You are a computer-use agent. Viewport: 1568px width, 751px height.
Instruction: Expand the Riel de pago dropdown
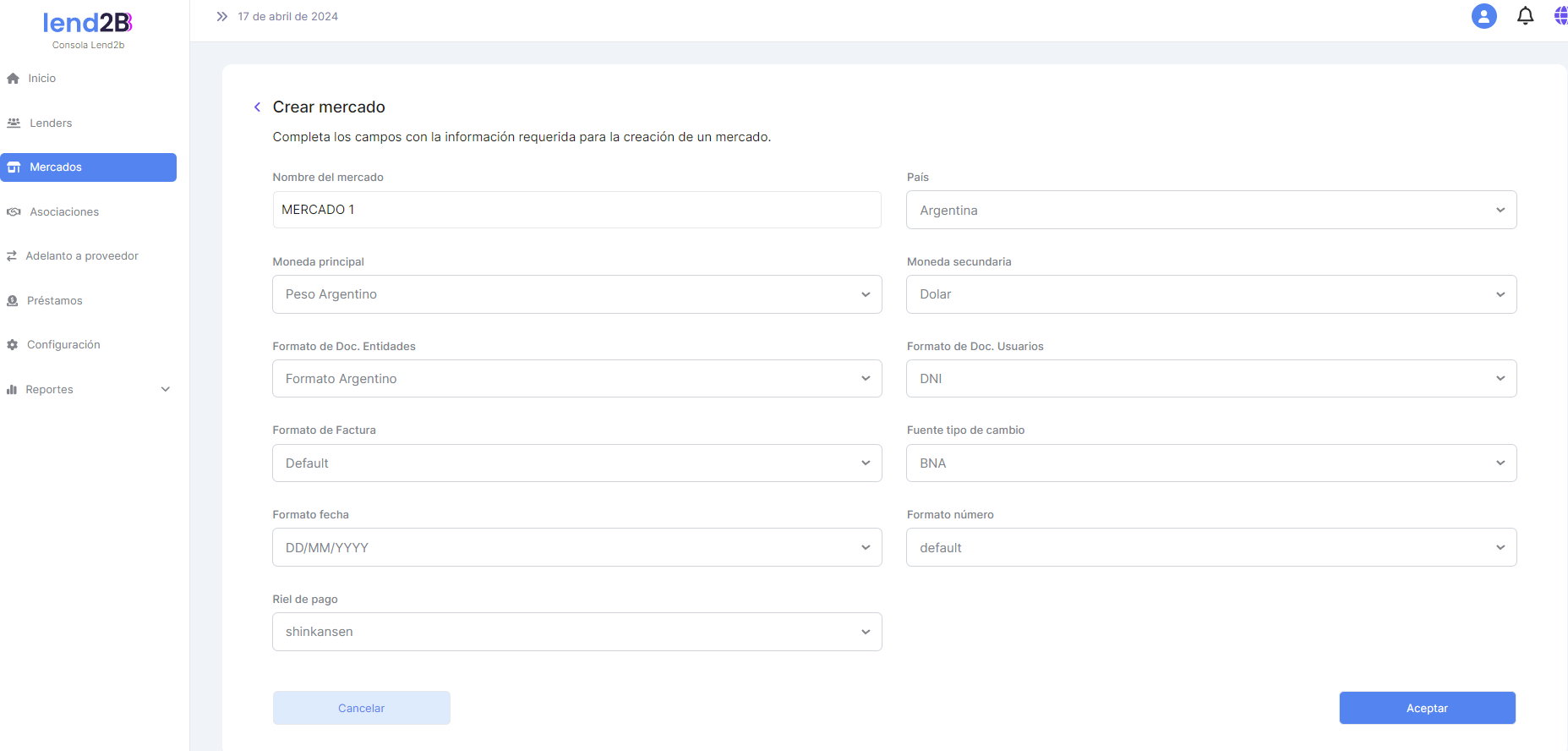point(576,632)
